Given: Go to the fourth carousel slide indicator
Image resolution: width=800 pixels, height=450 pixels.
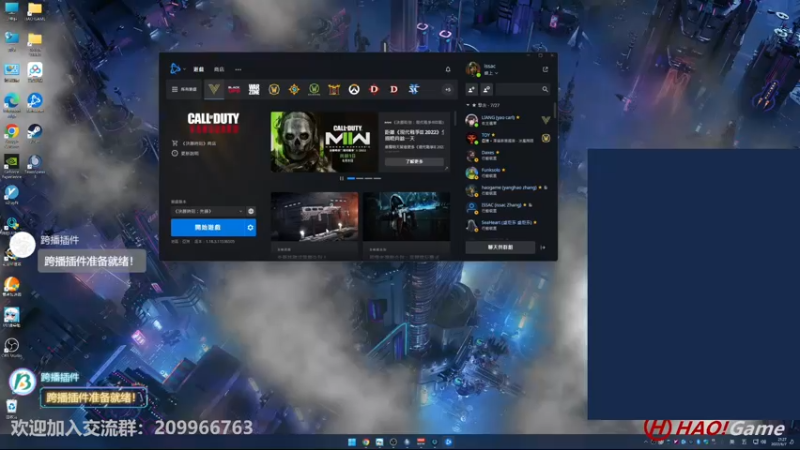Looking at the screenshot, I should point(377,179).
